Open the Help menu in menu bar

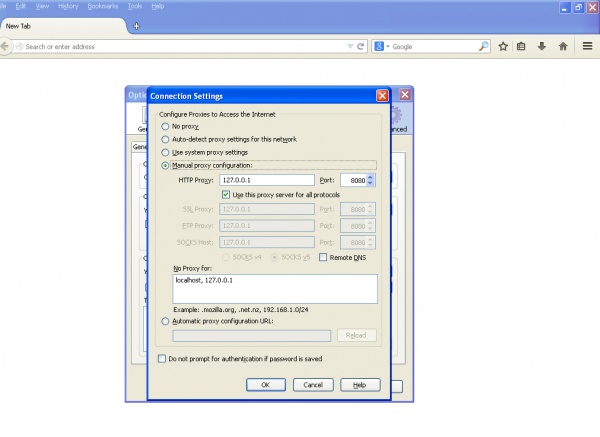pyautogui.click(x=158, y=6)
